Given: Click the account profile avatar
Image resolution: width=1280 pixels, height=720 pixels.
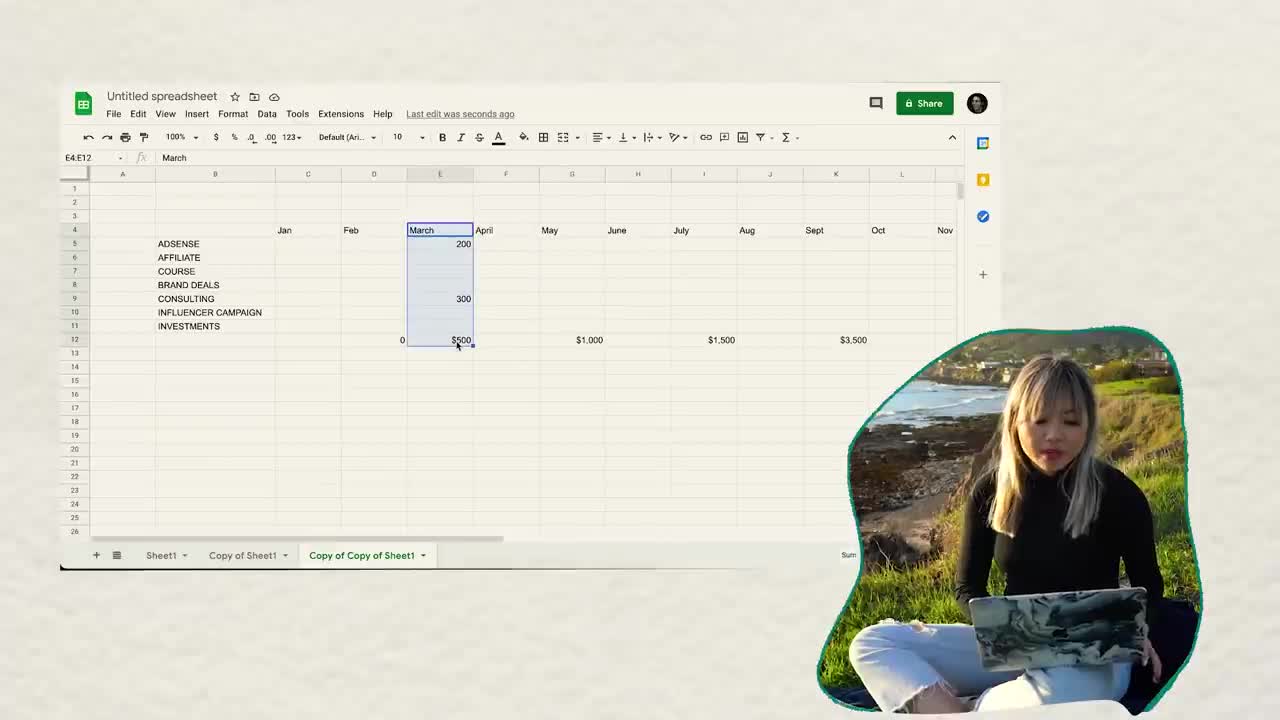Looking at the screenshot, I should click(x=977, y=103).
